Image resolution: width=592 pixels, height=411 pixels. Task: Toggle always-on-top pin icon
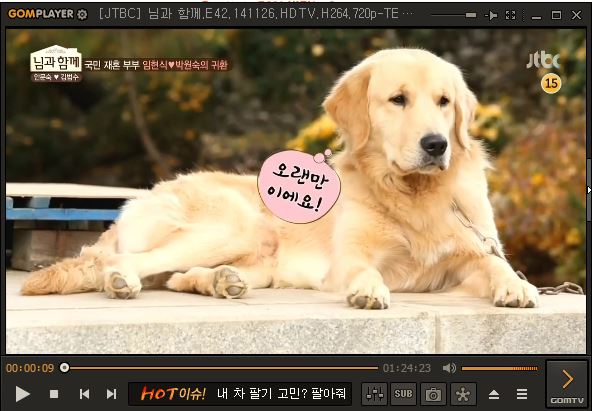tap(491, 15)
